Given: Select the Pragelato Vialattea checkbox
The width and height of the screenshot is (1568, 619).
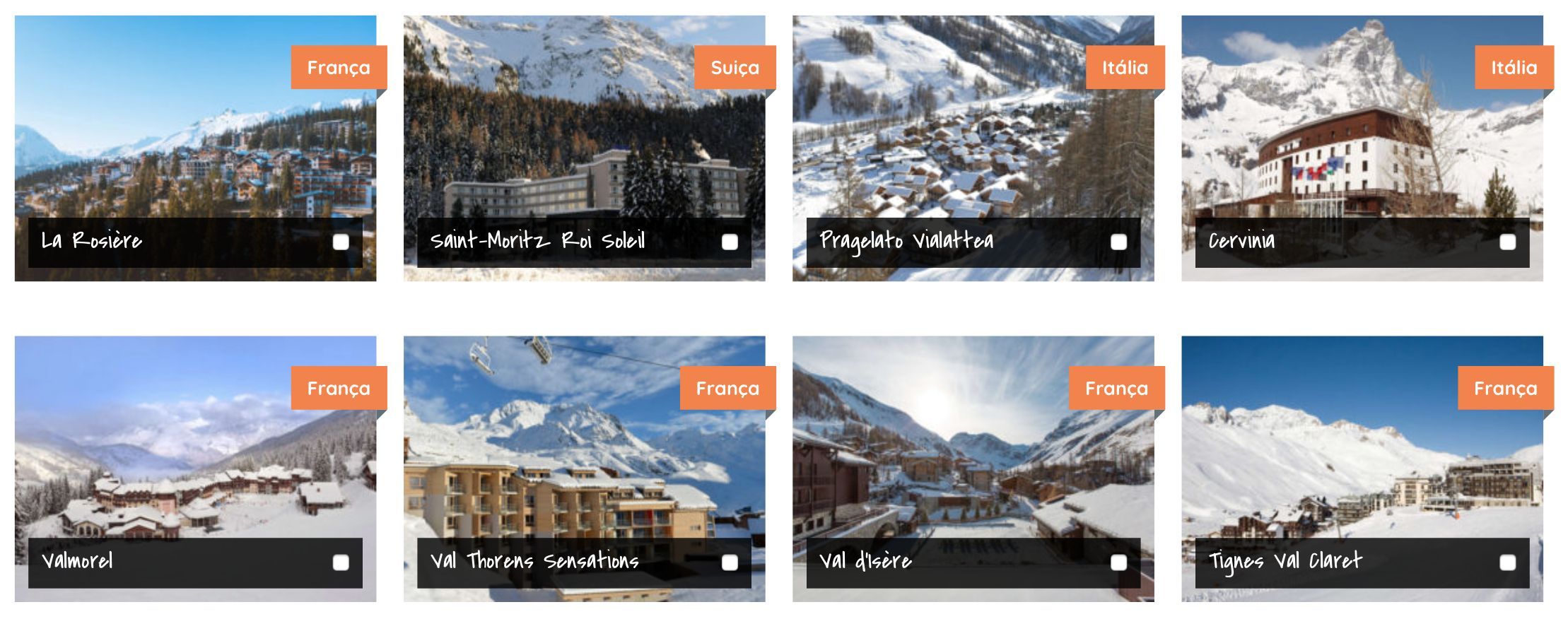Looking at the screenshot, I should pos(1118,242).
